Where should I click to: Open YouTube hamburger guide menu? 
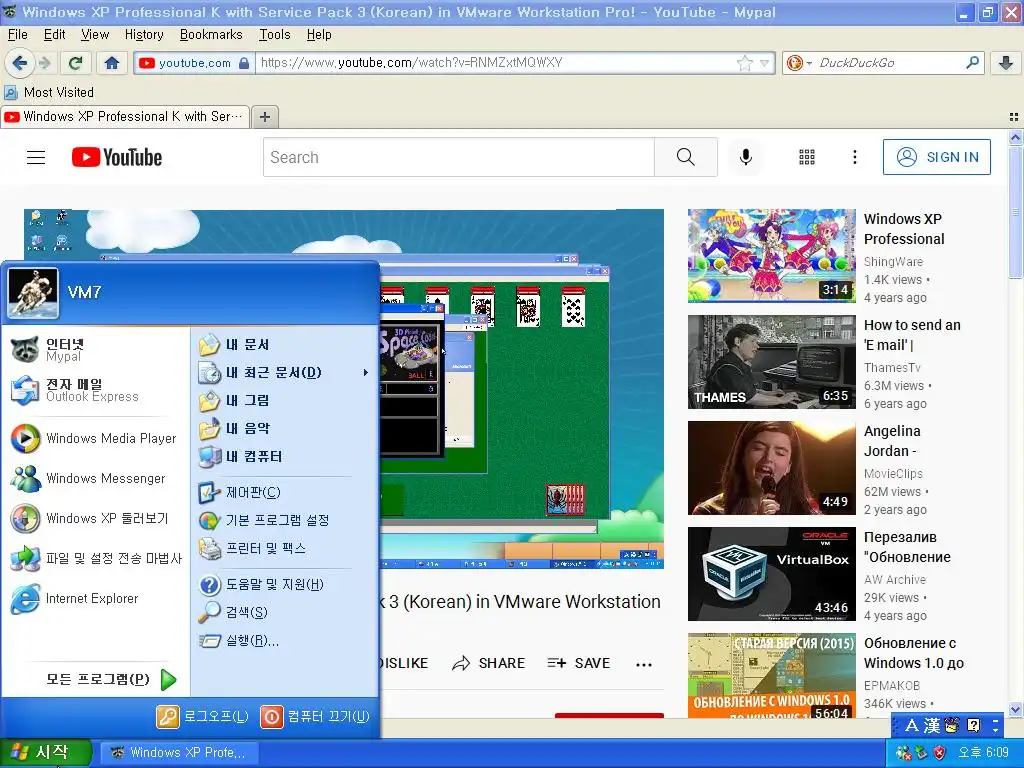tap(36, 157)
